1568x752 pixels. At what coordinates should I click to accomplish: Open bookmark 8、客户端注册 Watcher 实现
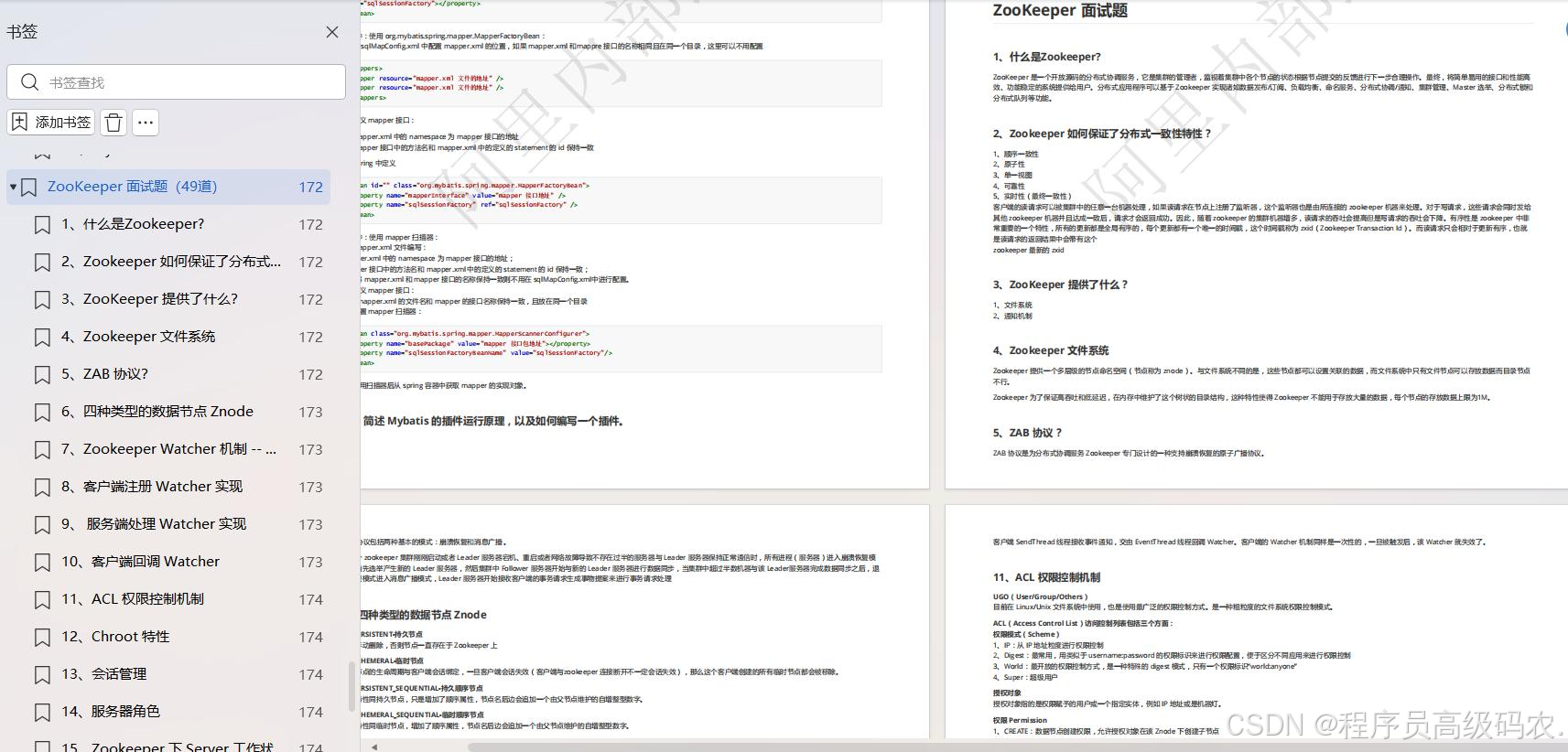[152, 487]
